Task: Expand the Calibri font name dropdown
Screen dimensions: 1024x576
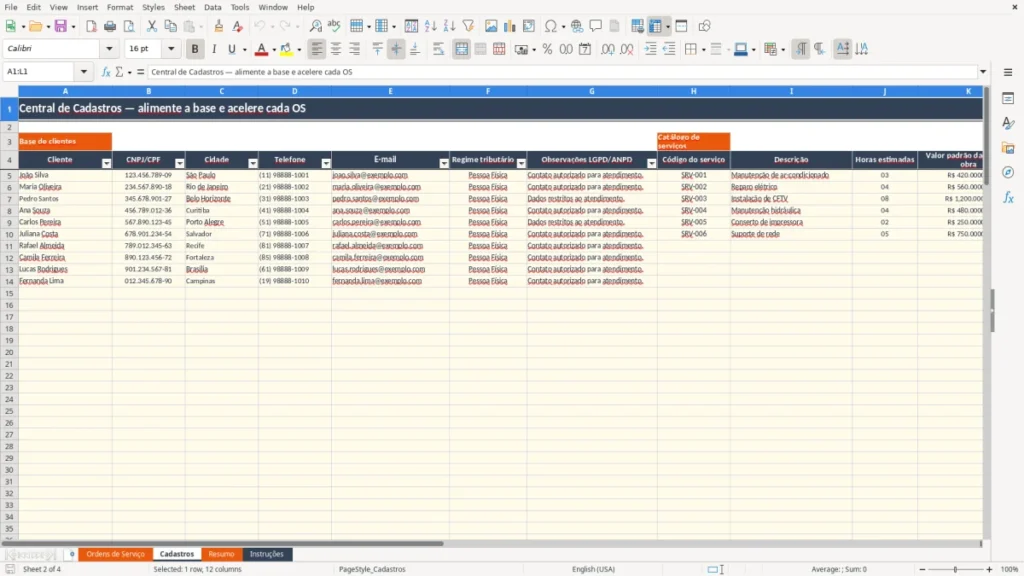Action: coord(109,48)
